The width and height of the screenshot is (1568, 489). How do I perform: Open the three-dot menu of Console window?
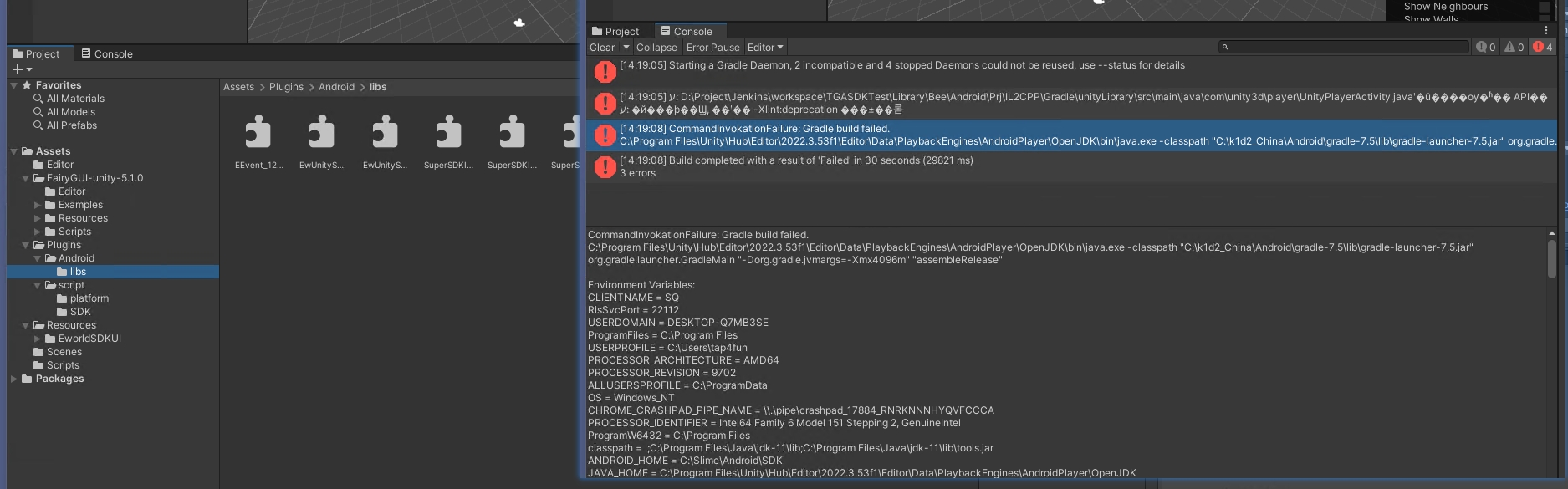tap(1546, 31)
